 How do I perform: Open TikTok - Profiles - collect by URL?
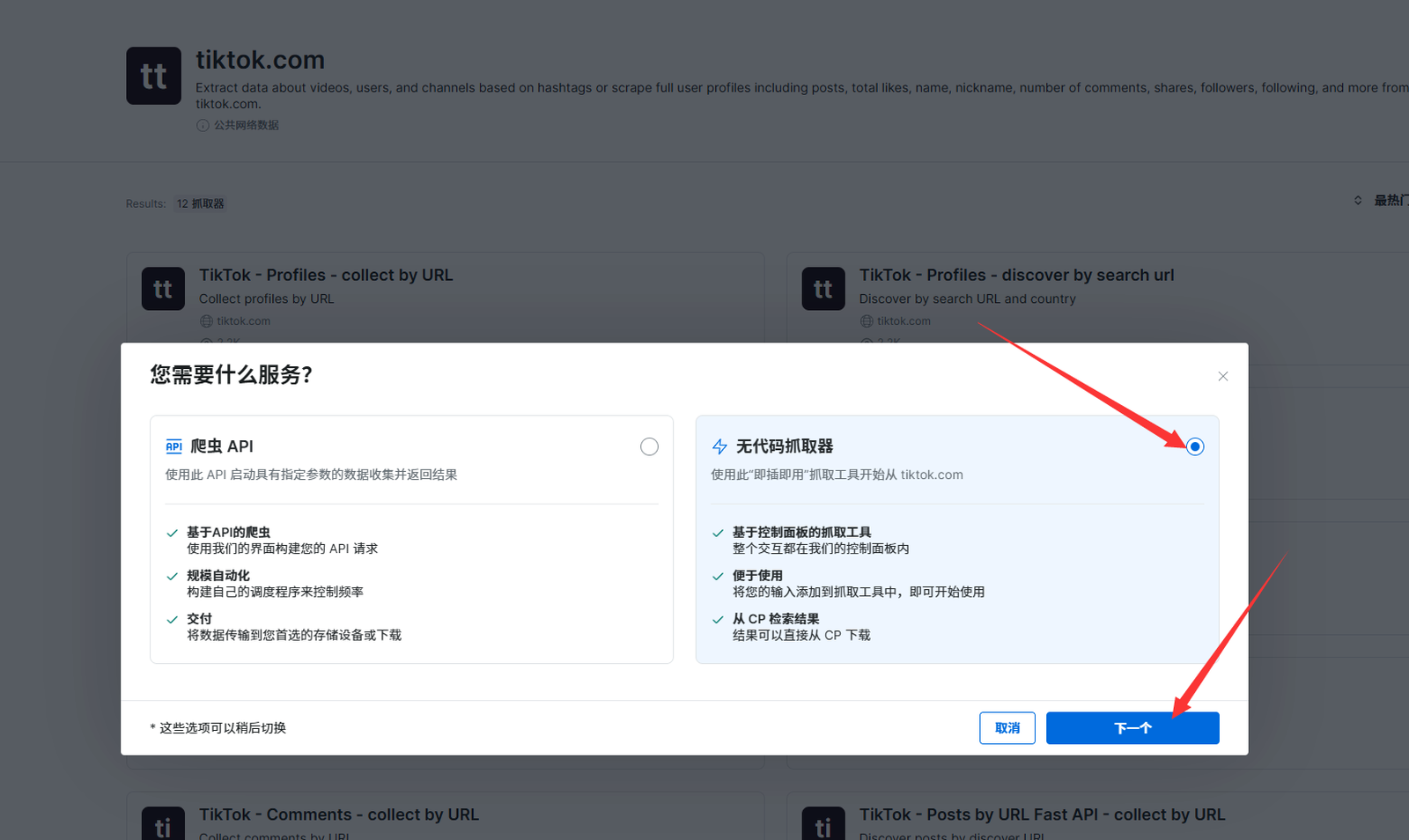pyautogui.click(x=326, y=275)
